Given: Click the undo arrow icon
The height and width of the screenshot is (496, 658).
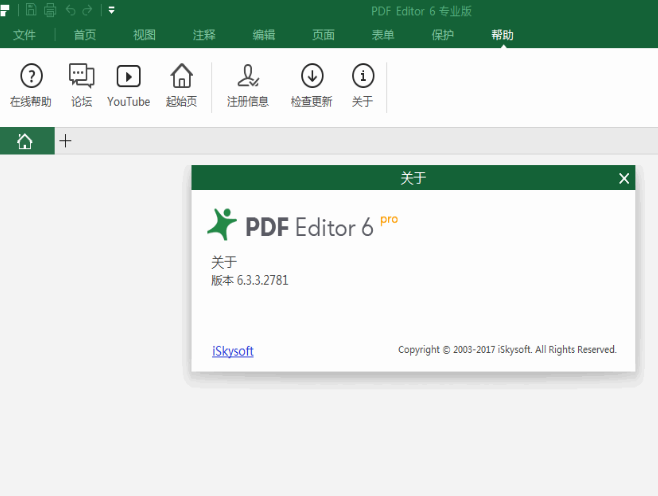Looking at the screenshot, I should click(70, 10).
